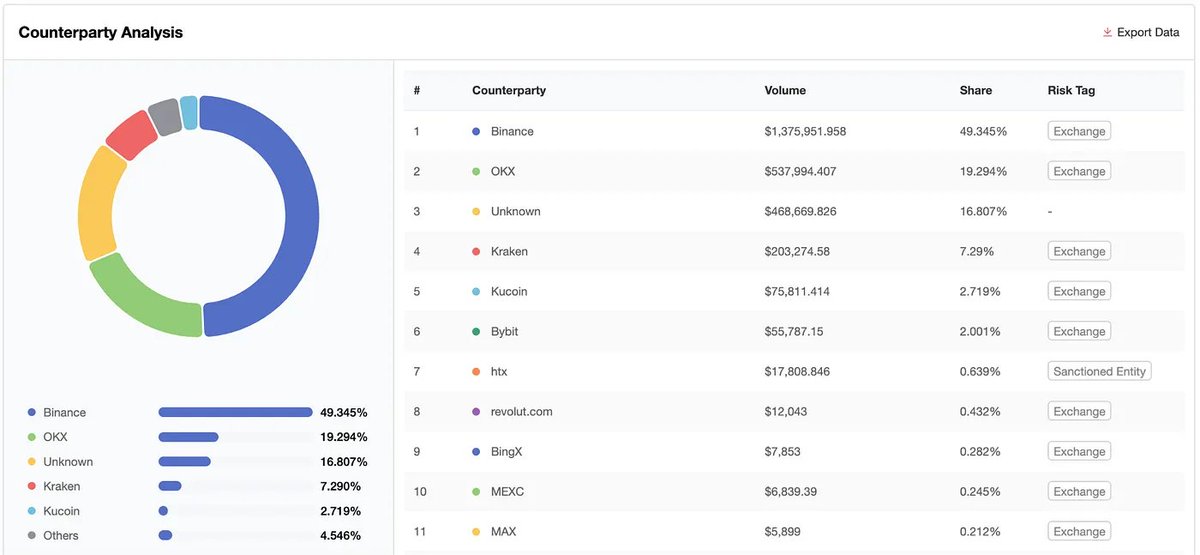Click share value 0.639% in table

coord(979,371)
